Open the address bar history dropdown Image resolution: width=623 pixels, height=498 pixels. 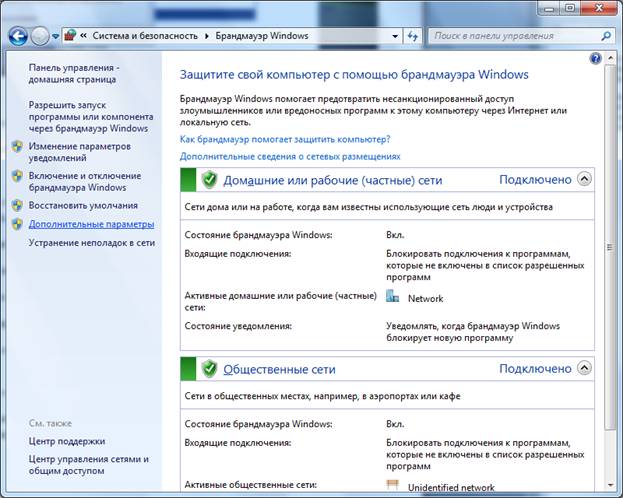pyautogui.click(x=395, y=36)
